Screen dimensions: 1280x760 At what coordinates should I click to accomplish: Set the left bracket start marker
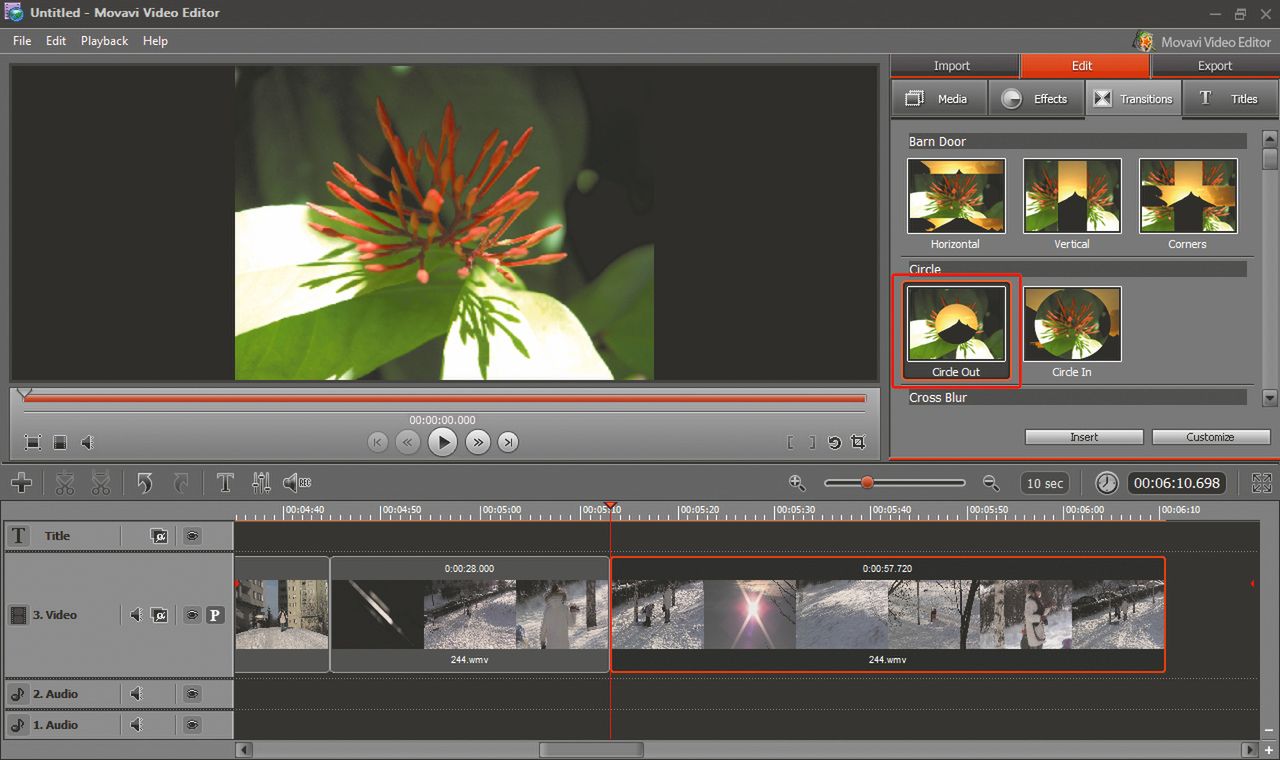pyautogui.click(x=790, y=442)
